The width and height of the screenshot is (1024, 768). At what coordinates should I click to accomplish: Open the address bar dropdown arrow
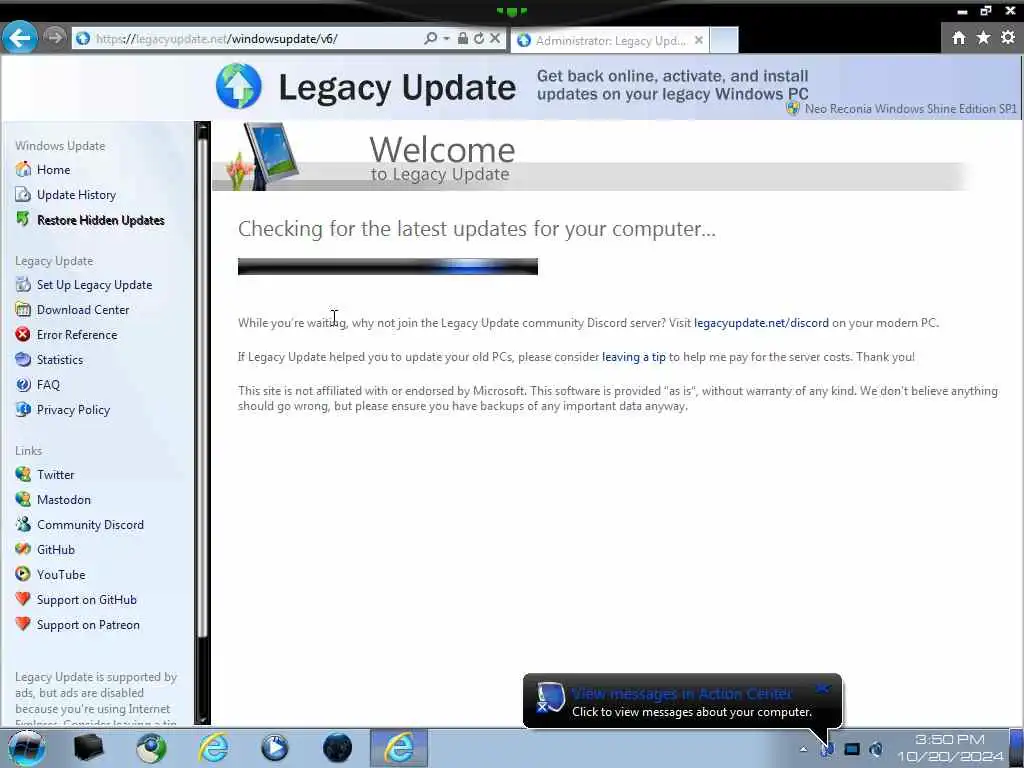pyautogui.click(x=447, y=39)
